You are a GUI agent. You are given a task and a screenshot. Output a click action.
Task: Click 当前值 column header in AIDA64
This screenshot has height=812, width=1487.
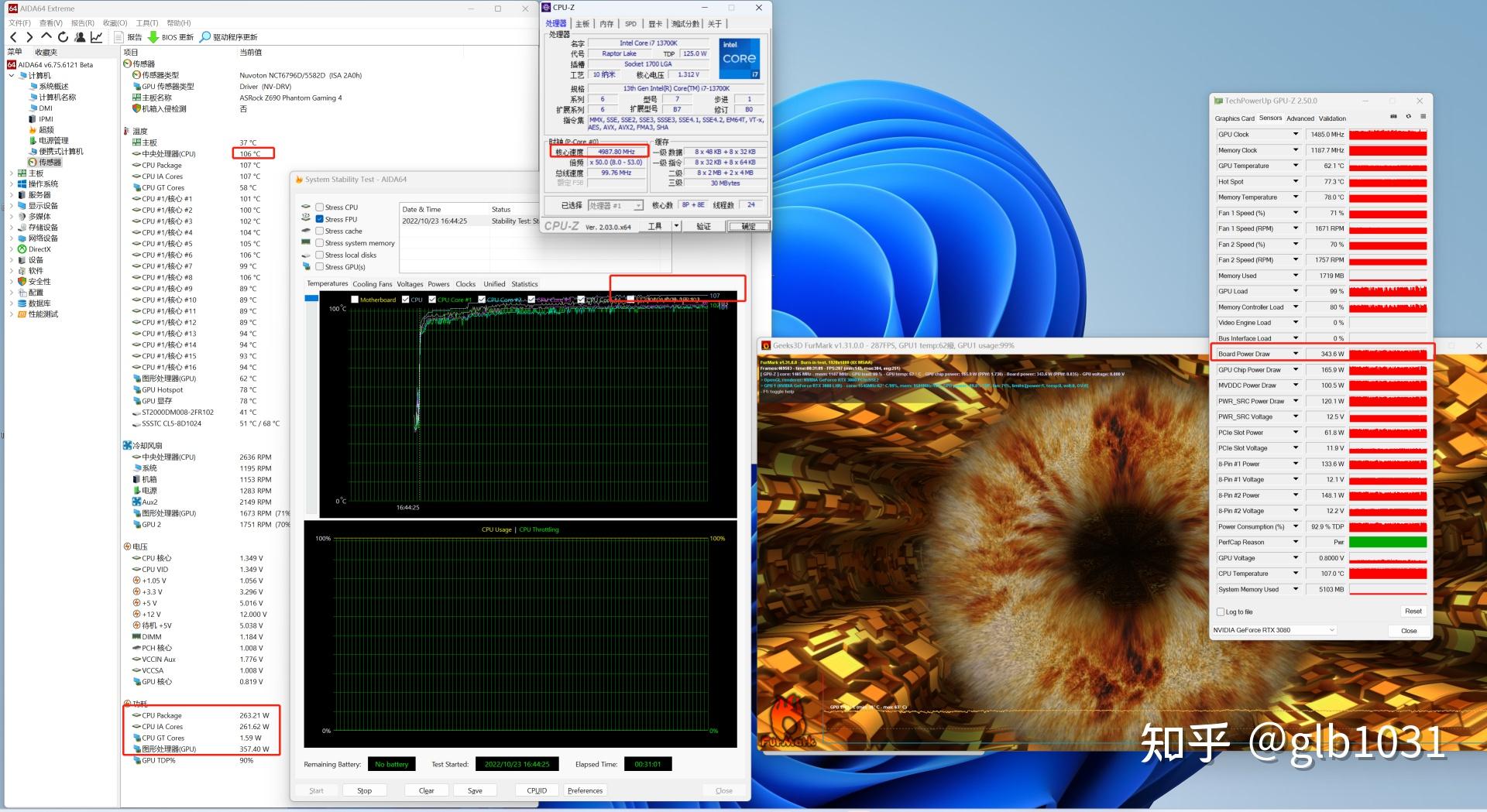point(250,52)
